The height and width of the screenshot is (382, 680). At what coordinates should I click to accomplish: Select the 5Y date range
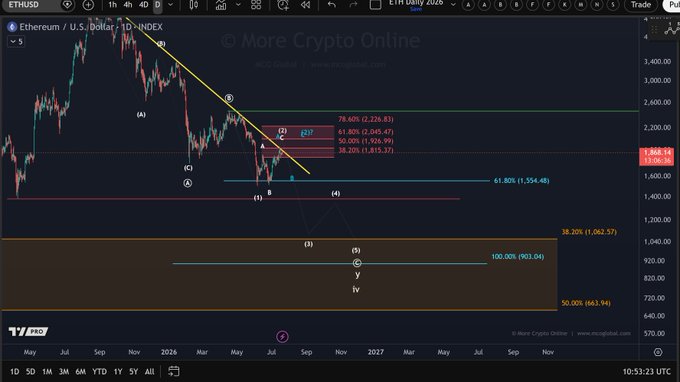[134, 372]
